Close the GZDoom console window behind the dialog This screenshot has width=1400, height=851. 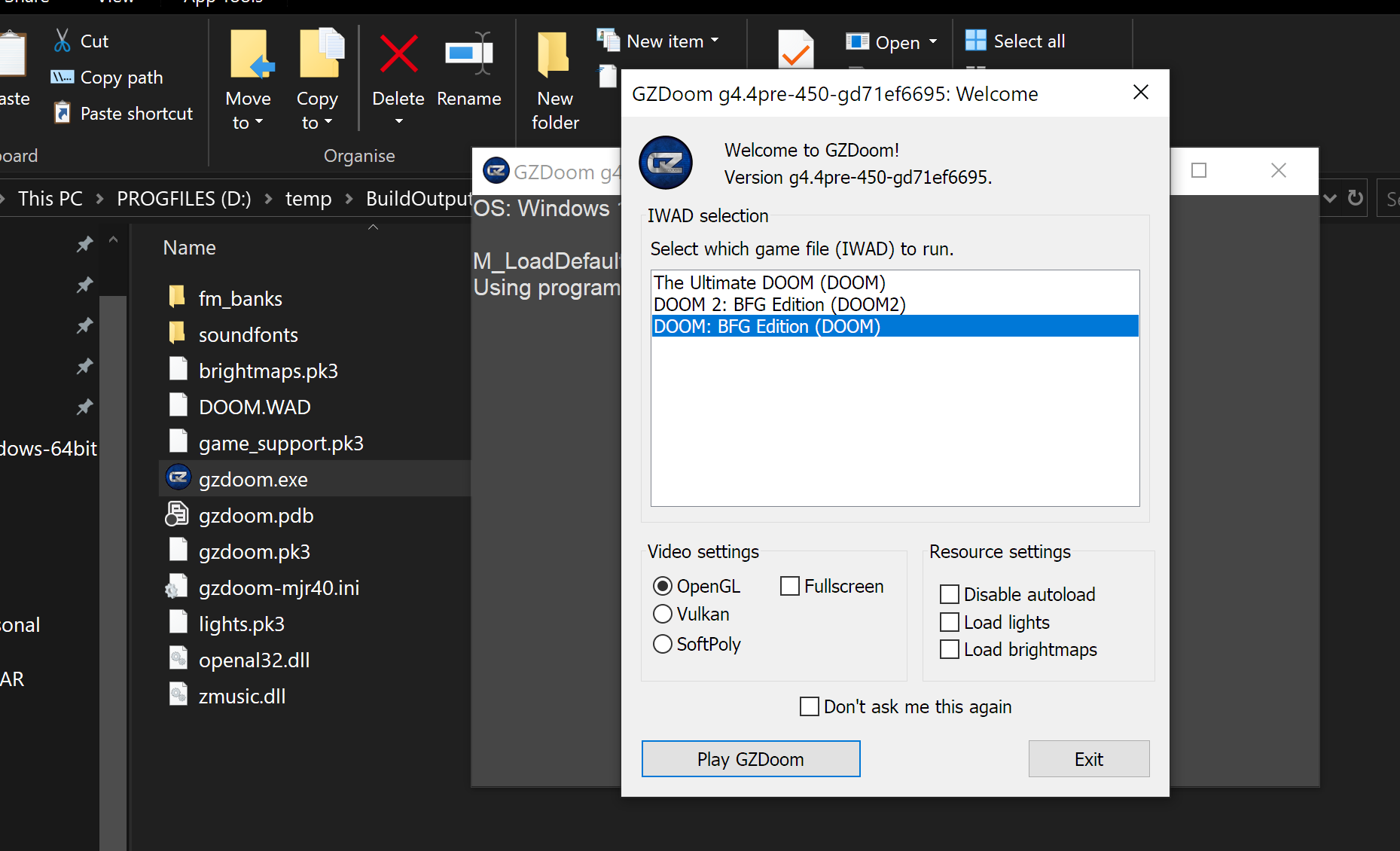[x=1279, y=170]
